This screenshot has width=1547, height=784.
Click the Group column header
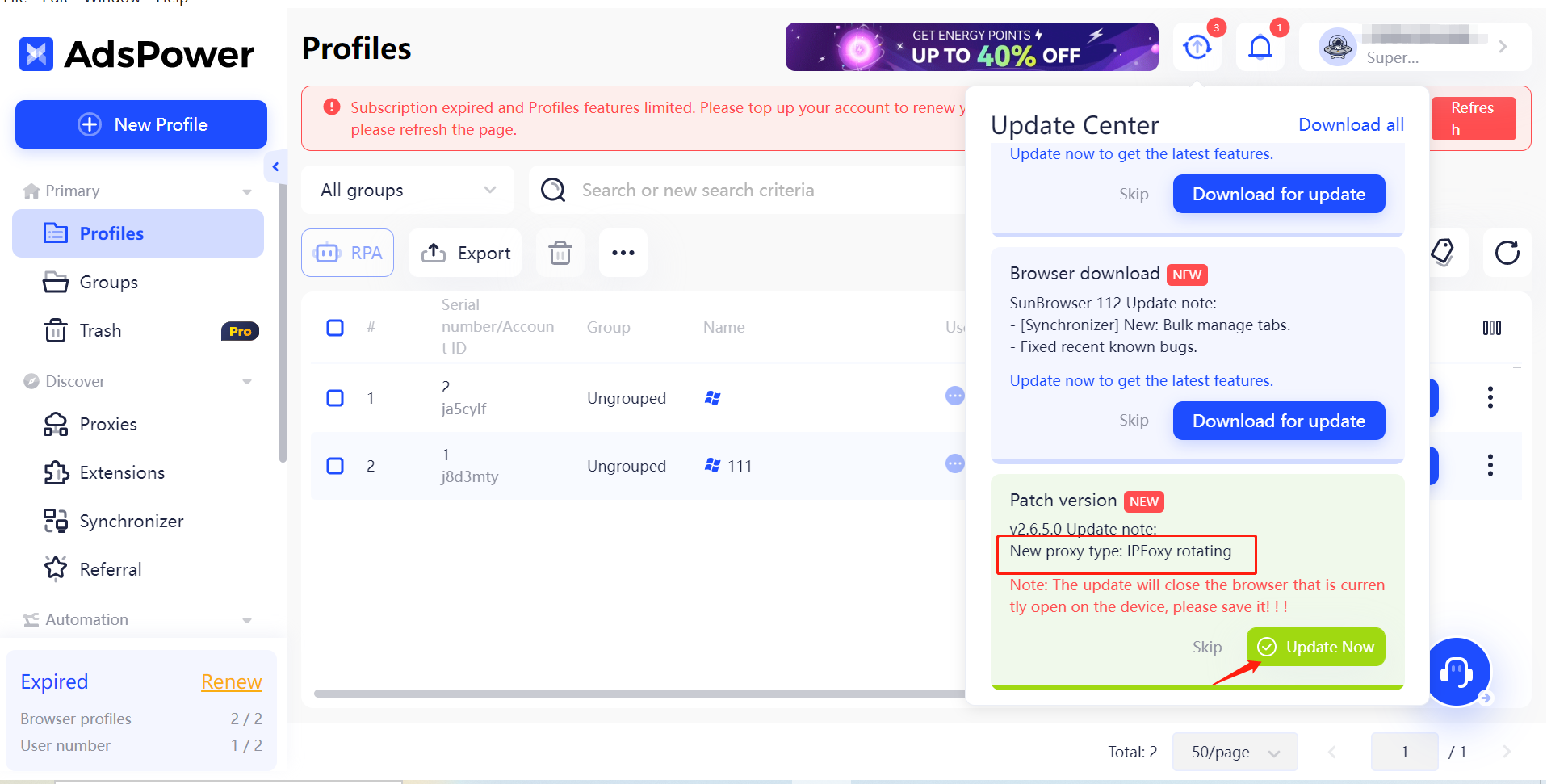coord(608,327)
